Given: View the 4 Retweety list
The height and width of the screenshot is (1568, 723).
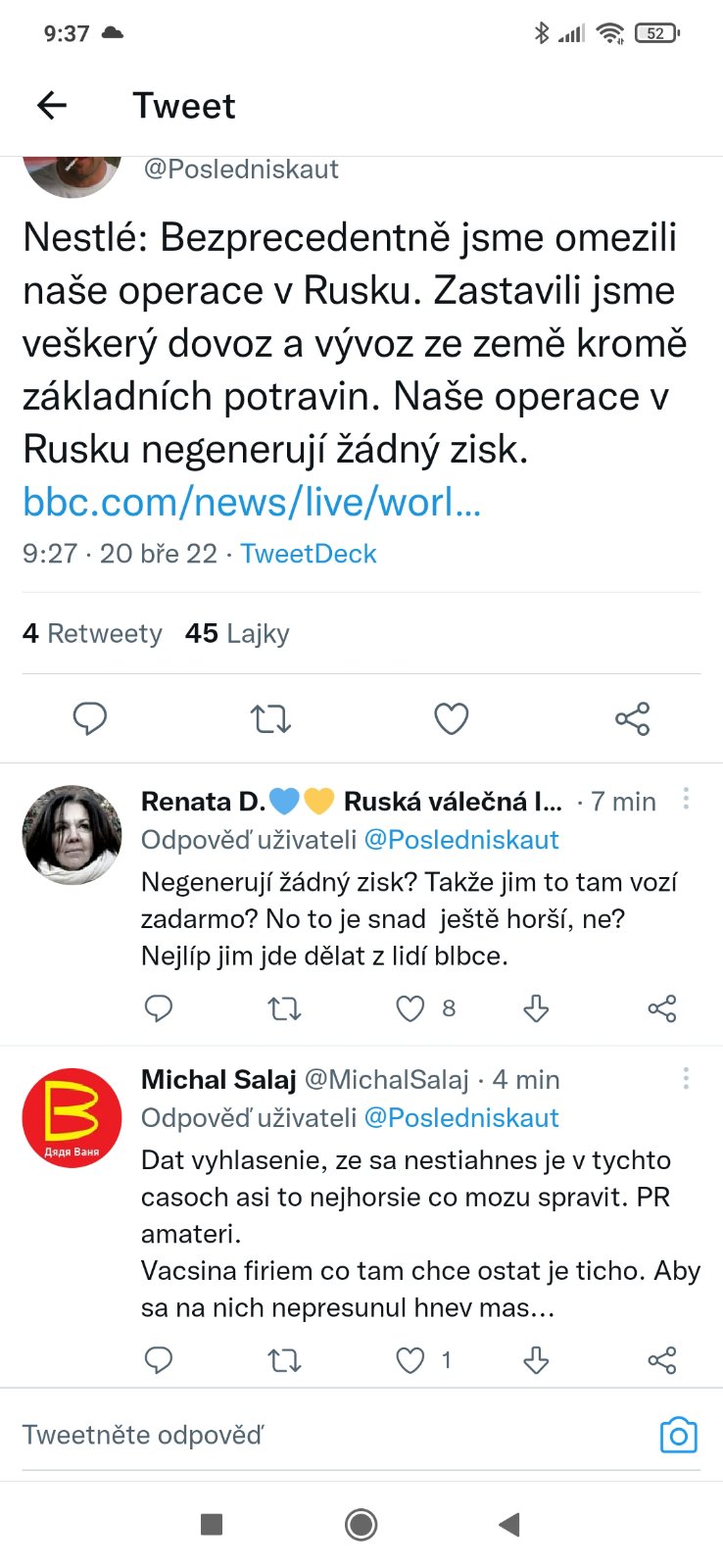Looking at the screenshot, I should [x=92, y=634].
